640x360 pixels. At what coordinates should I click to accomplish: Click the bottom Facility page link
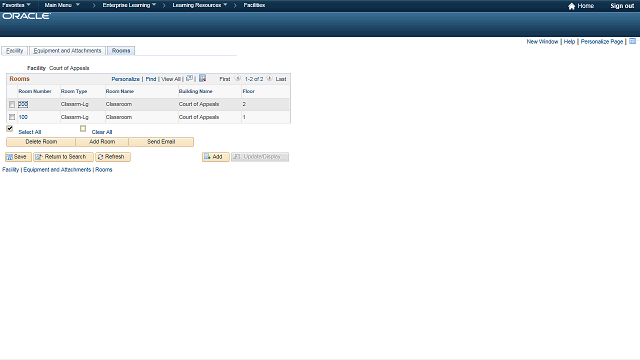(11, 170)
